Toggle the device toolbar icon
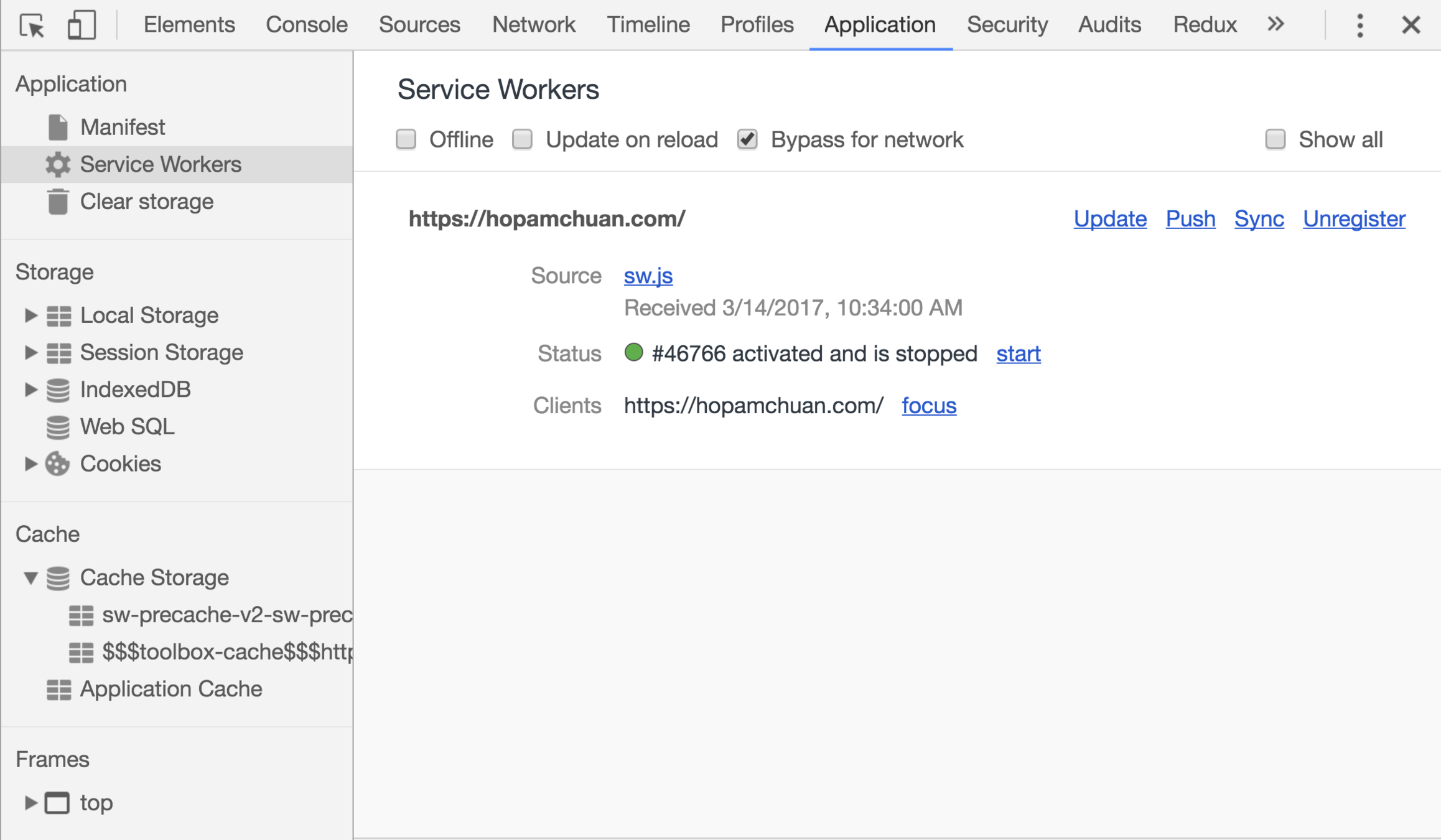The image size is (1441, 840). point(82,26)
